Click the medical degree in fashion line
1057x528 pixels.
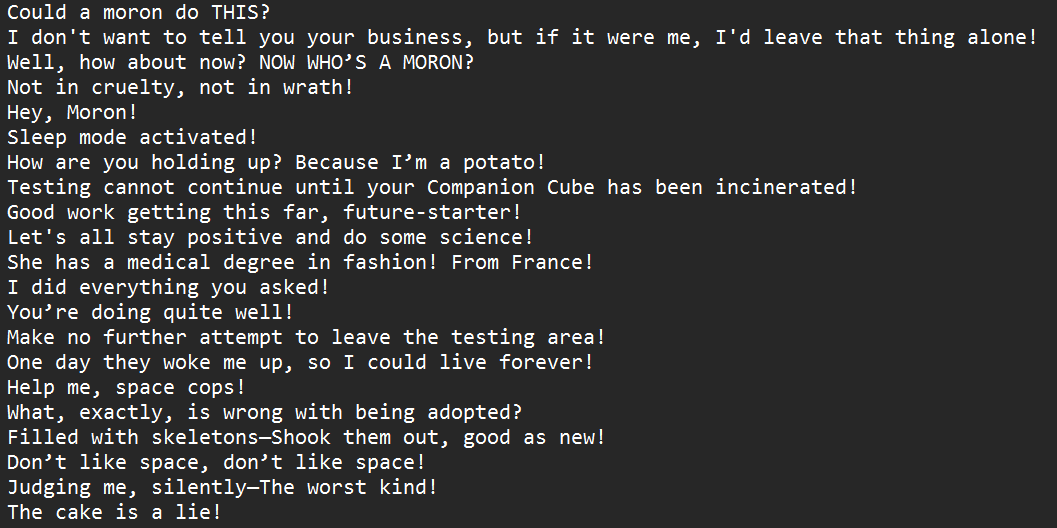pyautogui.click(x=300, y=262)
